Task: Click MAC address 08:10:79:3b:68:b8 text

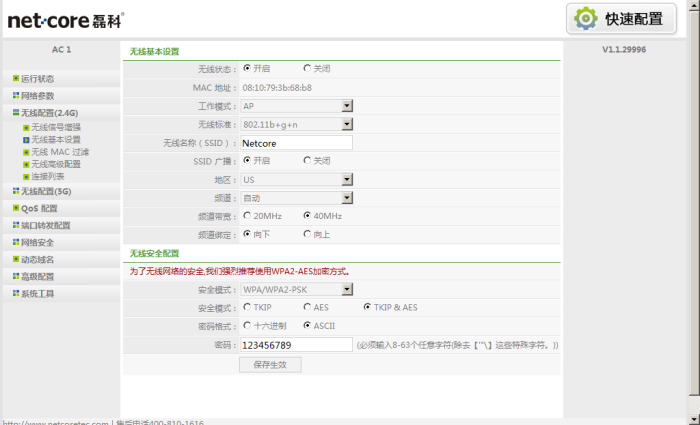Action: [277, 88]
